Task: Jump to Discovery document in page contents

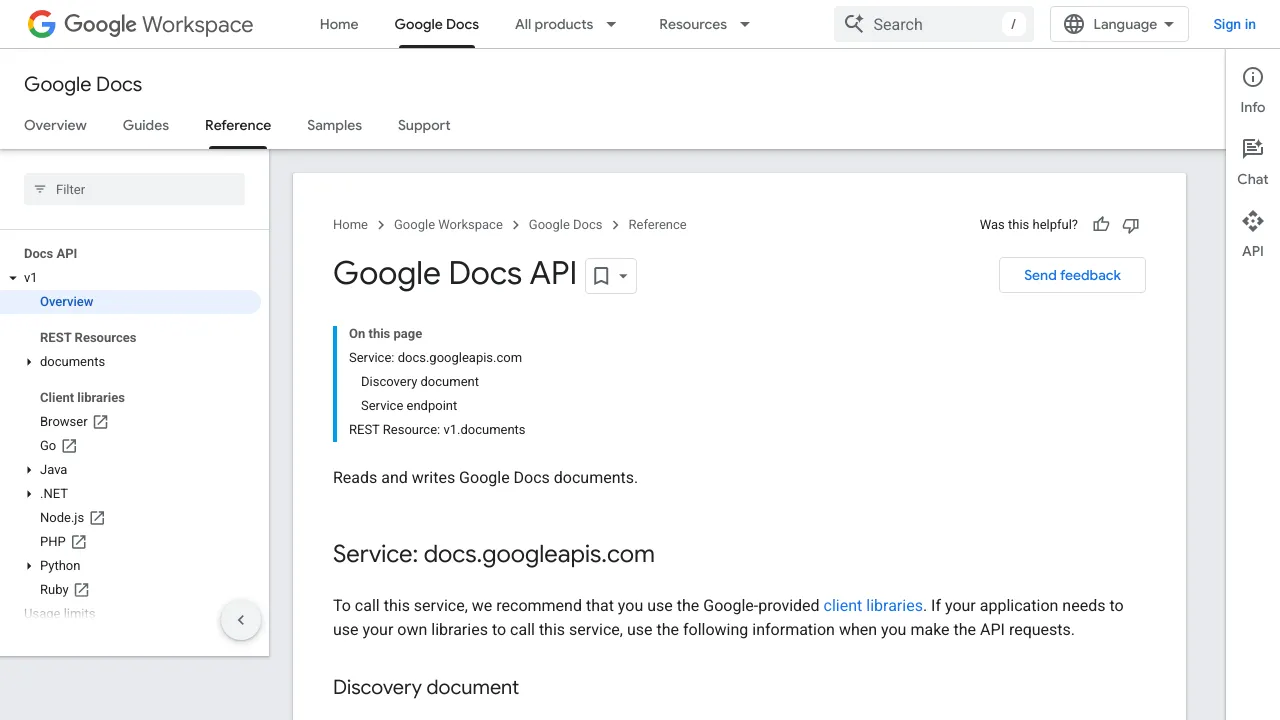Action: point(420,382)
